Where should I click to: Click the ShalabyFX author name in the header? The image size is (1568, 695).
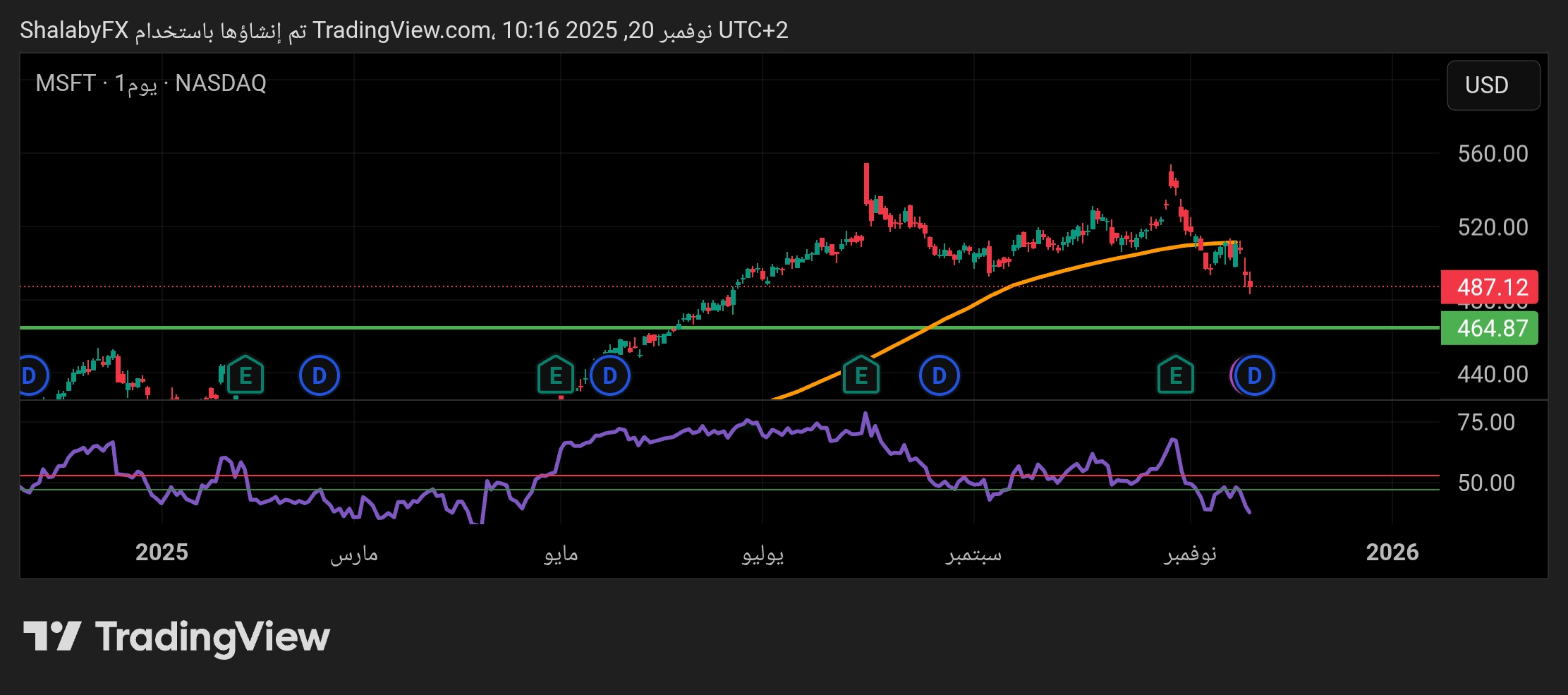click(x=74, y=30)
